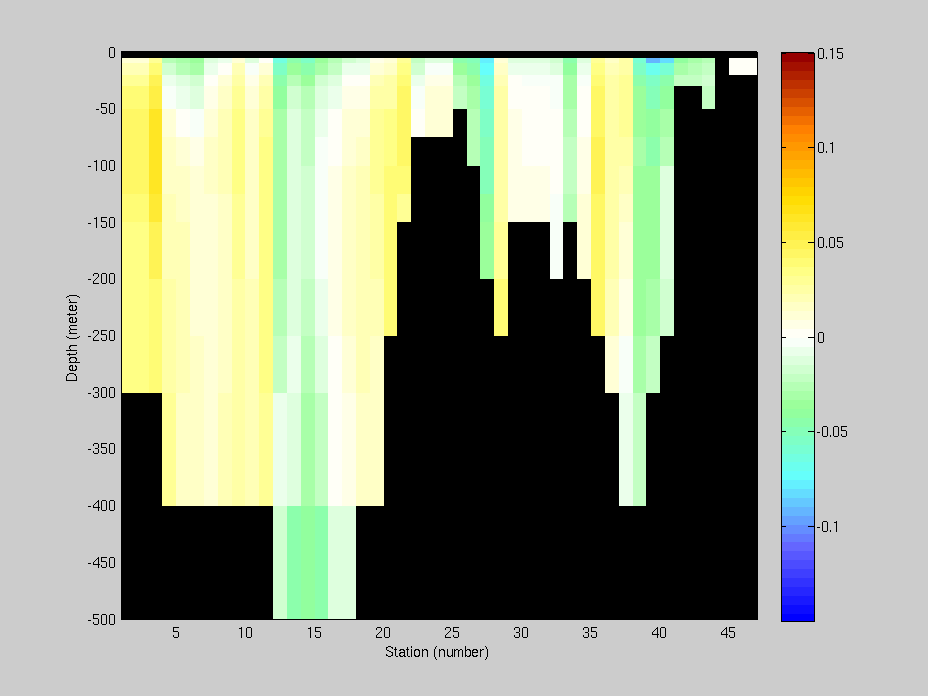Click station axis tick label "25"

[x=452, y=633]
